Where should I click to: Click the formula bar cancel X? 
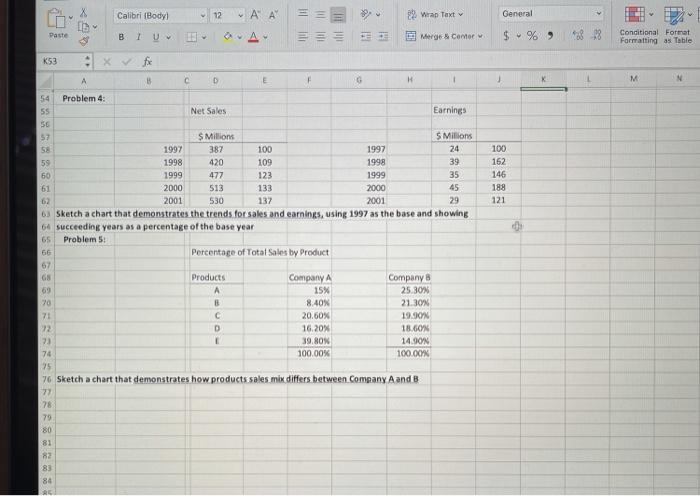coord(107,62)
